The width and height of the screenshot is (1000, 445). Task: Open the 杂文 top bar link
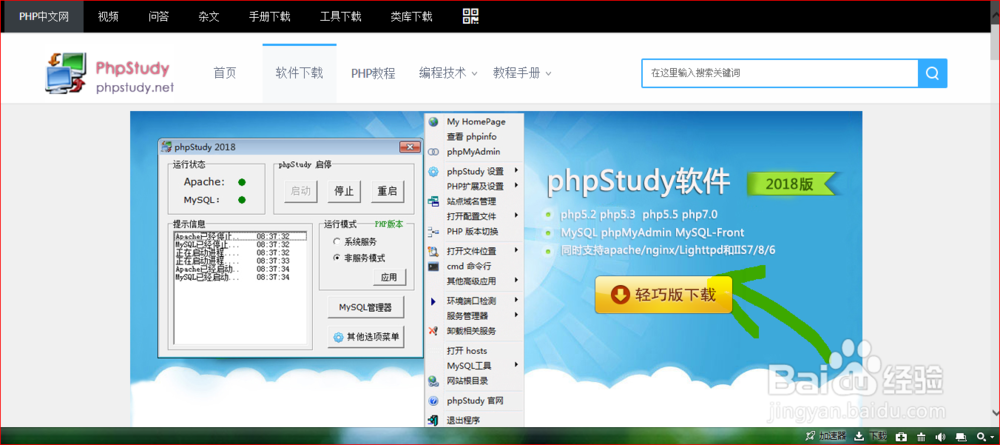(209, 17)
